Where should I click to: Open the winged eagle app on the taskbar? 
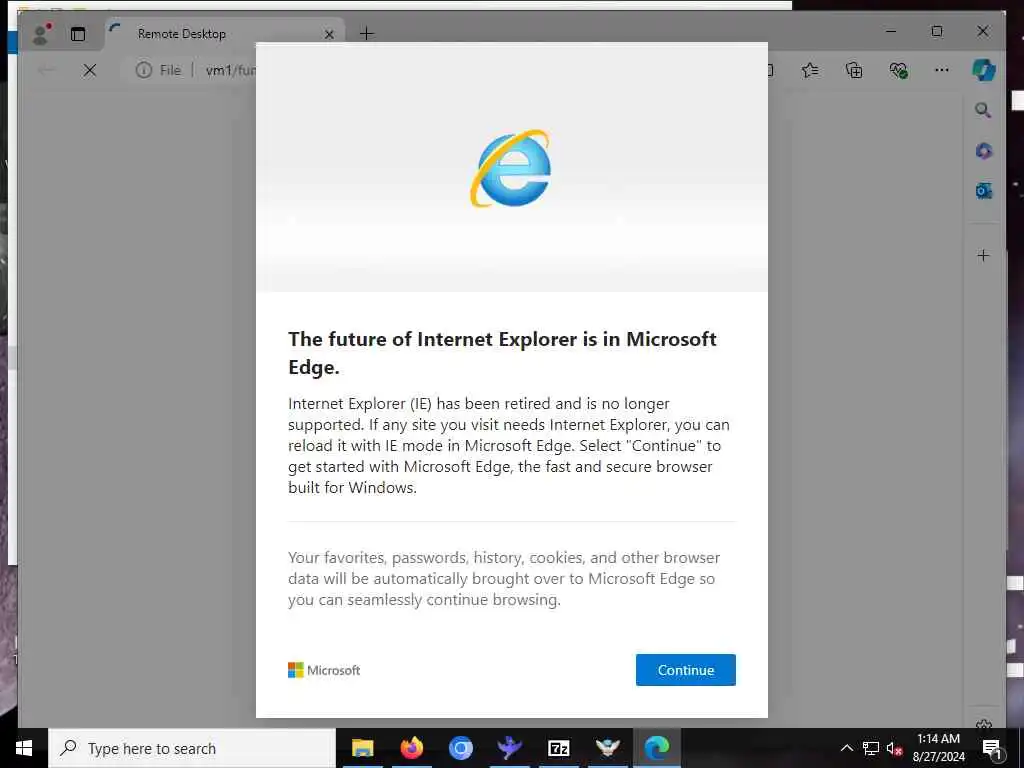(607, 748)
